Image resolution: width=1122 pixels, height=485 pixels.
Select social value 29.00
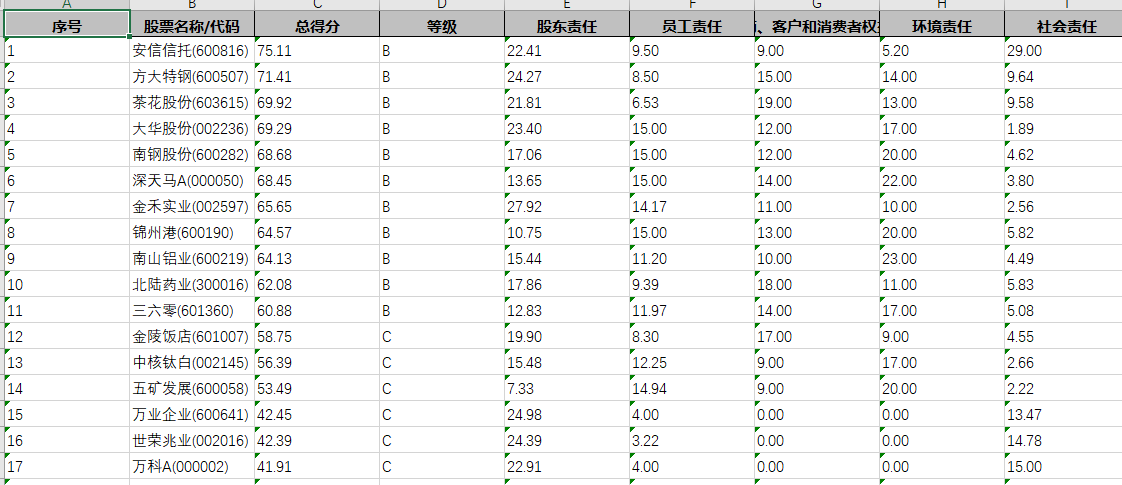[x=1063, y=50]
